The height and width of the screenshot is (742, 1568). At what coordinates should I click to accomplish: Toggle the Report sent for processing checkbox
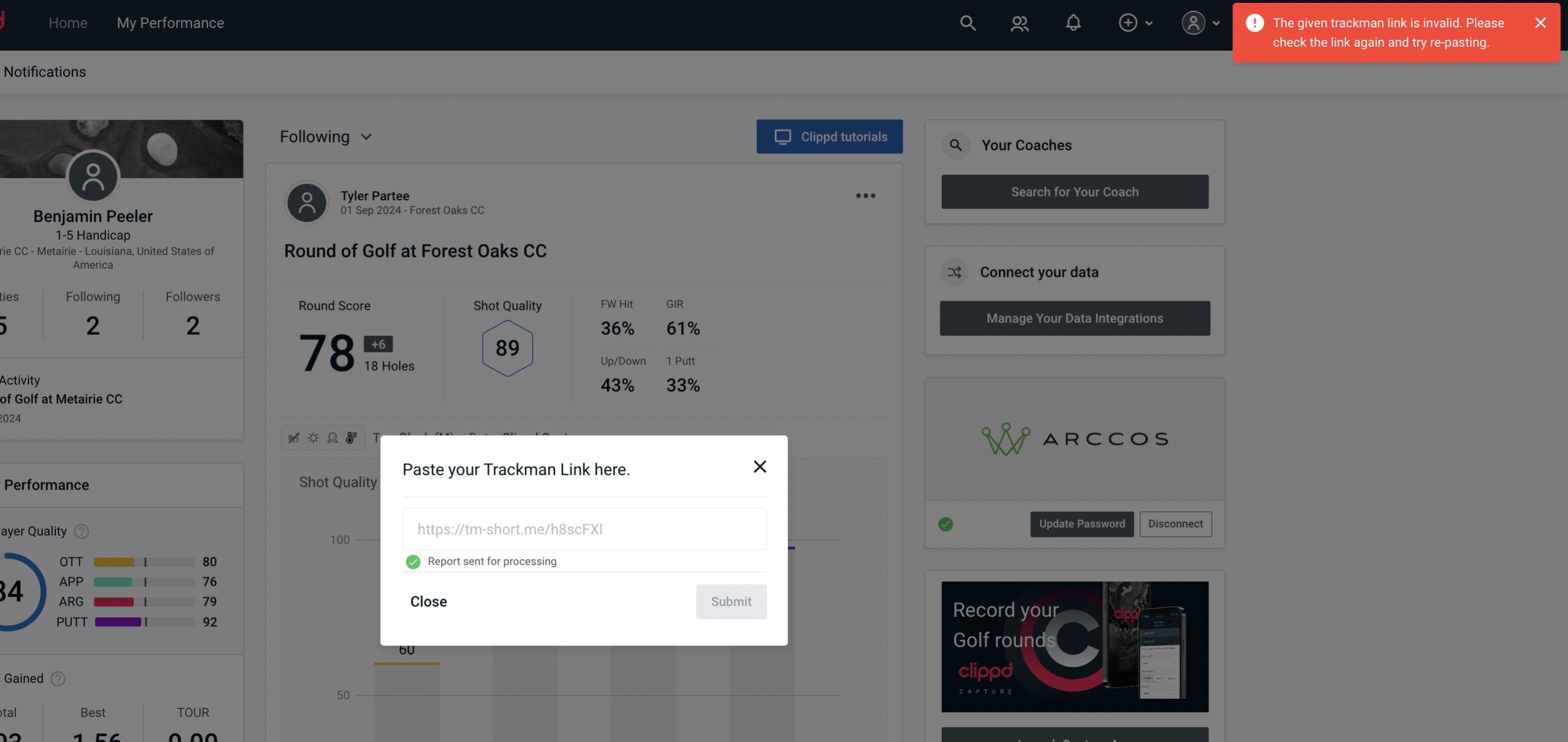tap(412, 561)
